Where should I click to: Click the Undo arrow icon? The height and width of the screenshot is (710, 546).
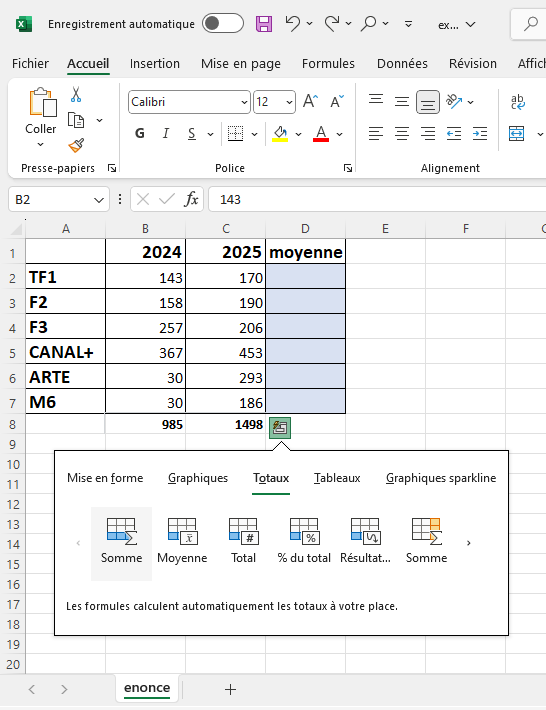292,24
